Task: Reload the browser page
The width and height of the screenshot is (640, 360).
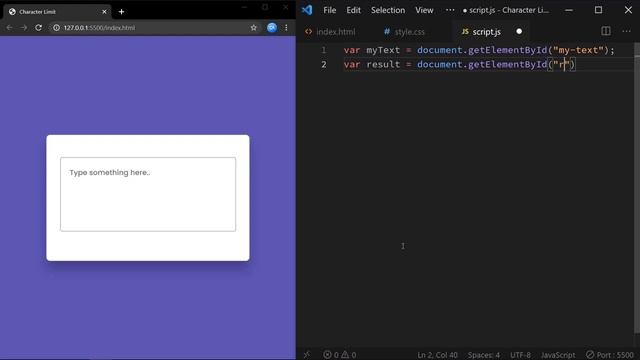Action: (38, 28)
